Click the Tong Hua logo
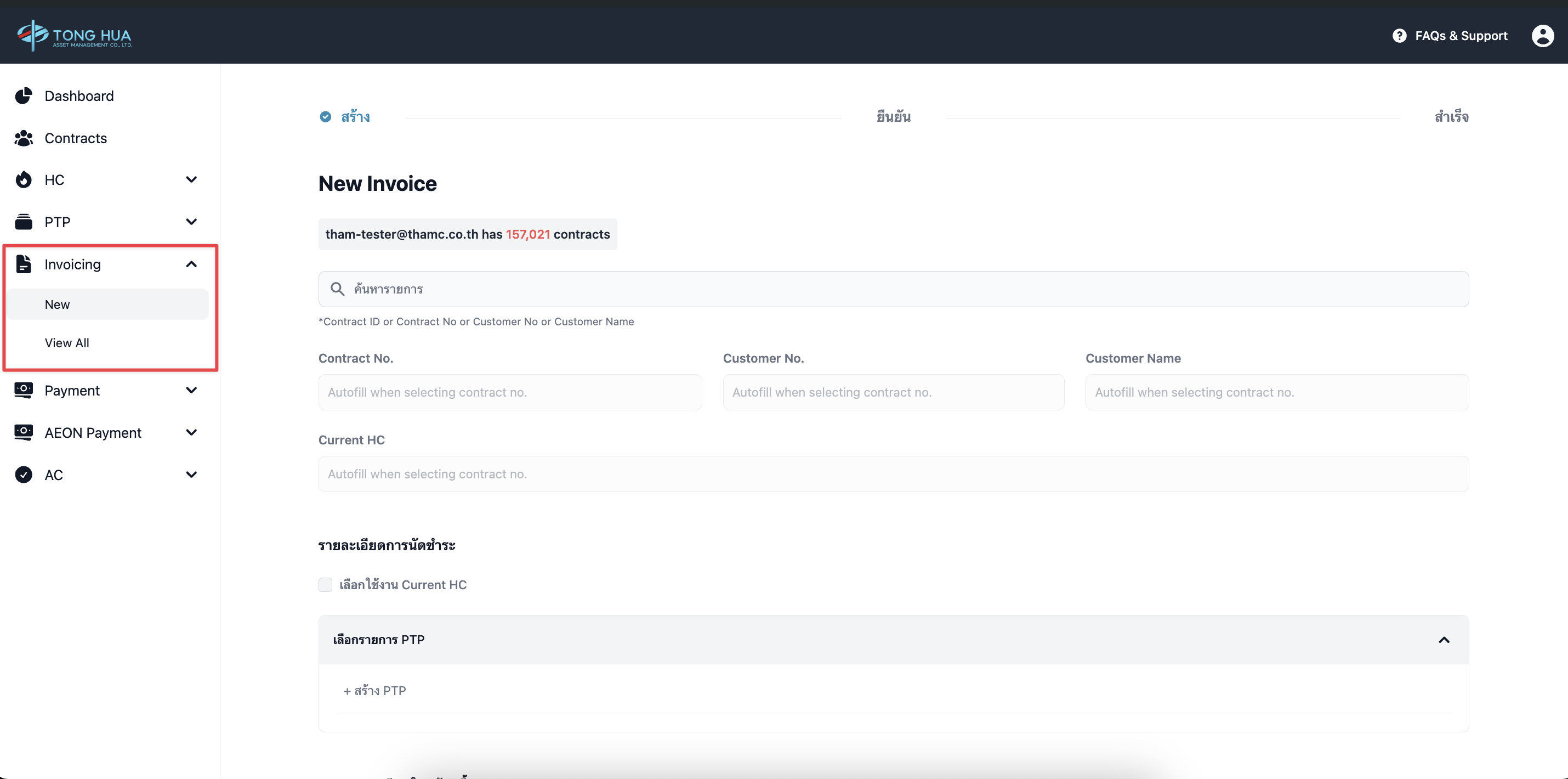The height and width of the screenshot is (779, 1568). [74, 35]
